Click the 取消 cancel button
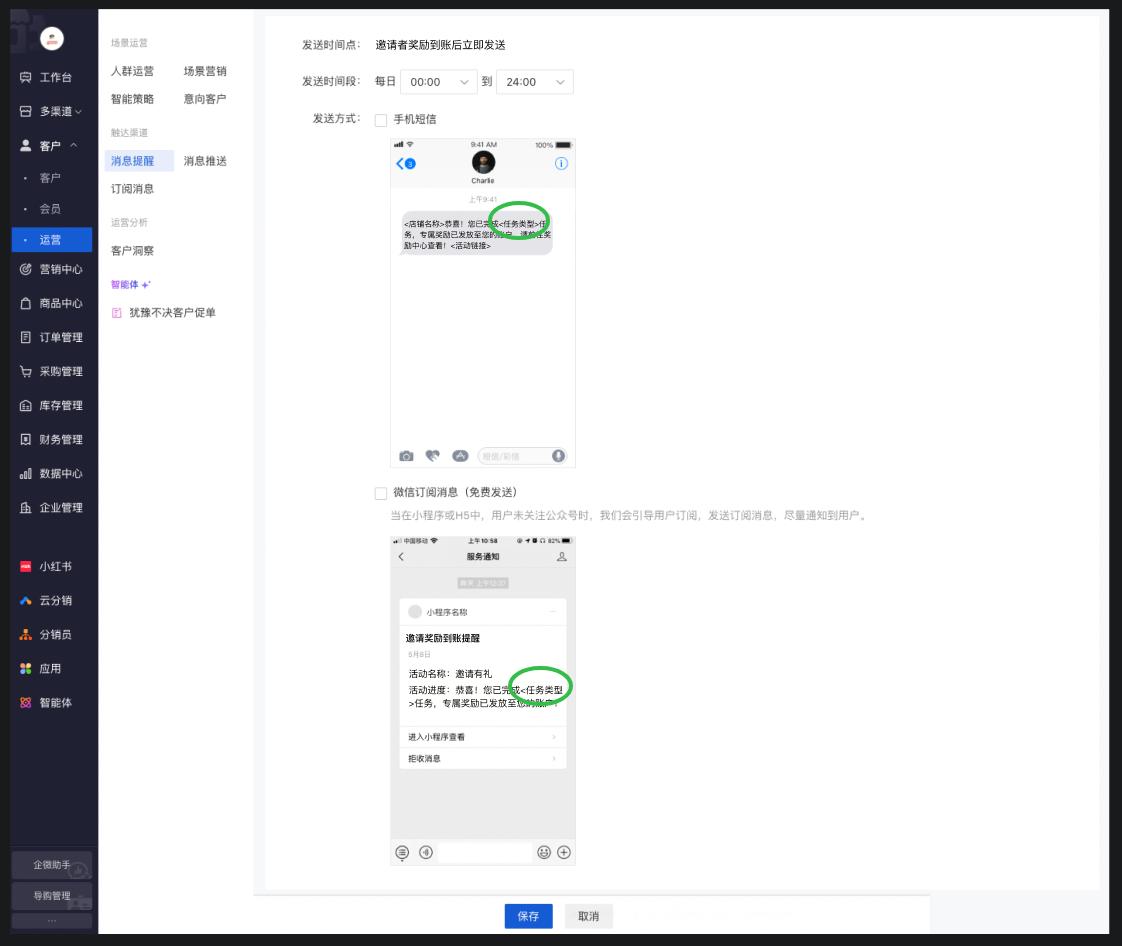1122x946 pixels. coord(588,916)
